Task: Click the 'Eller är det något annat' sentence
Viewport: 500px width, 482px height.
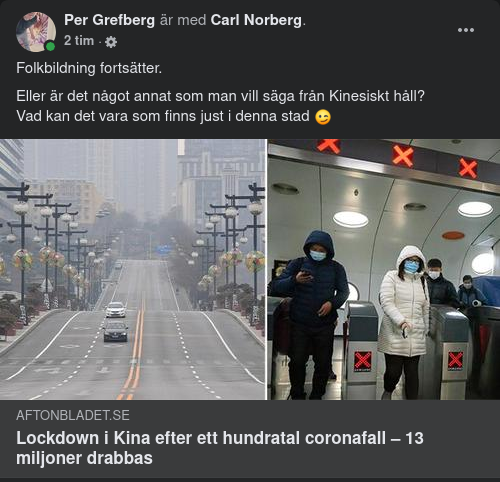Action: coord(220,96)
